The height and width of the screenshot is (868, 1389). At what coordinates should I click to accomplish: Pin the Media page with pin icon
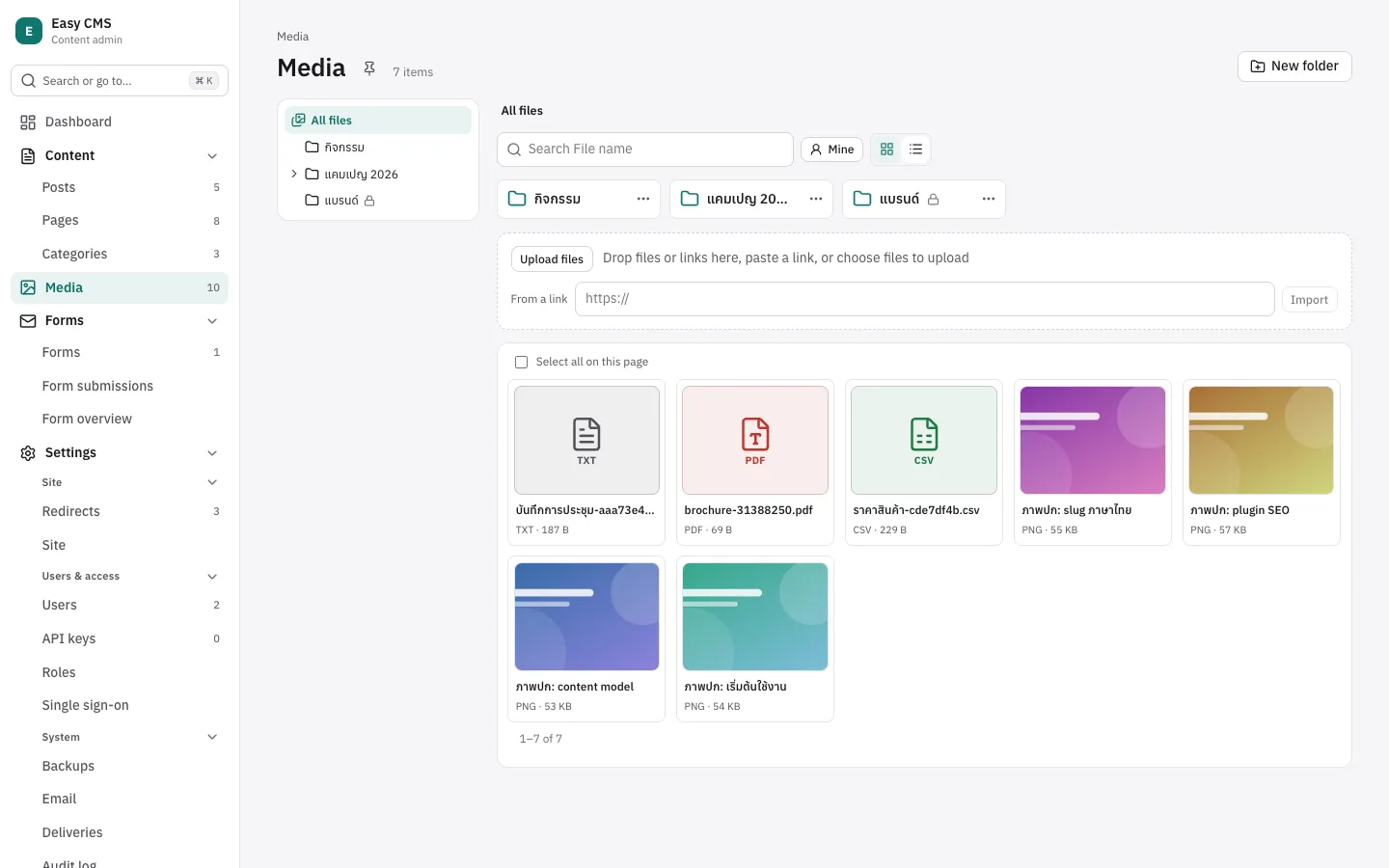click(x=369, y=68)
